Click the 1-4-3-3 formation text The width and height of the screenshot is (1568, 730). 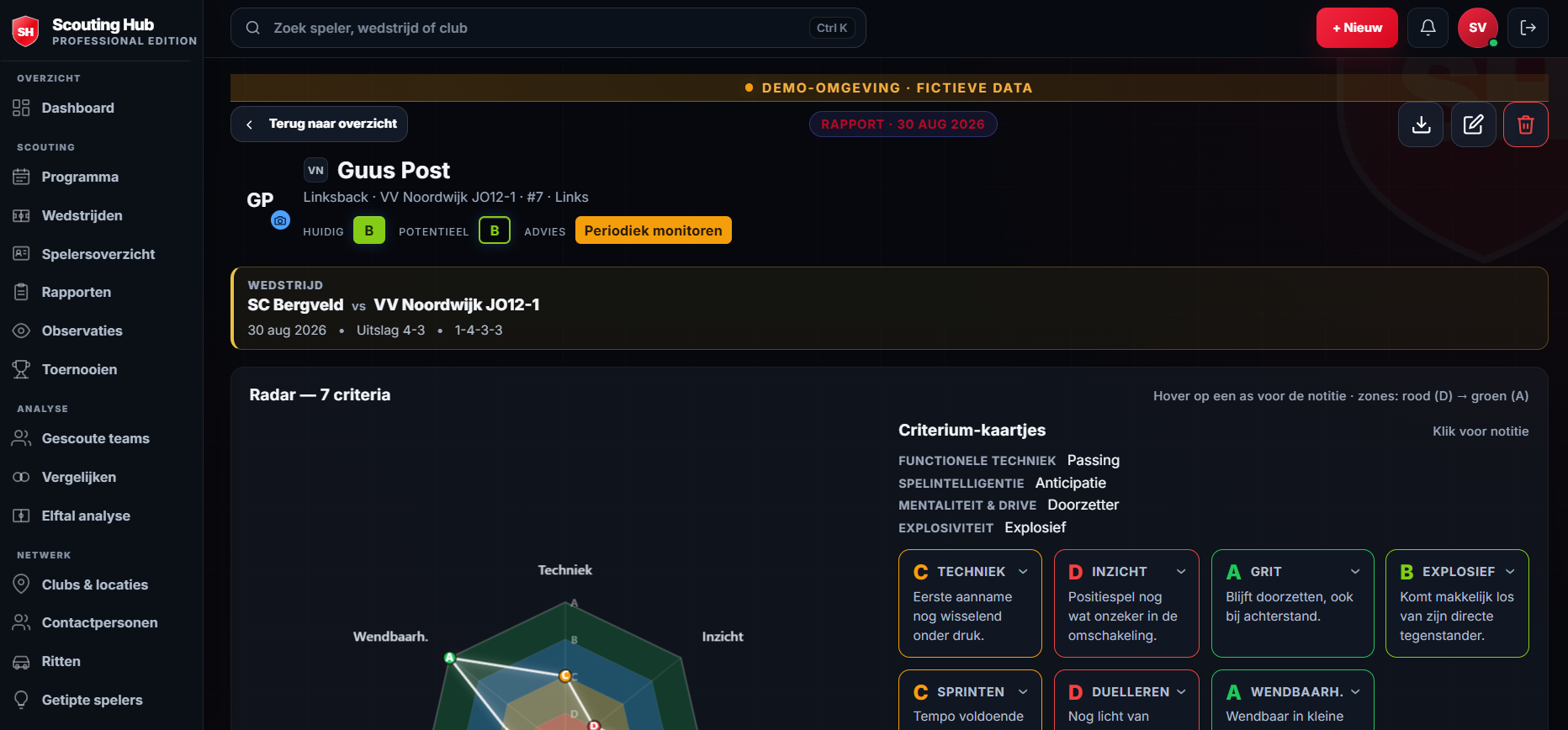click(479, 331)
